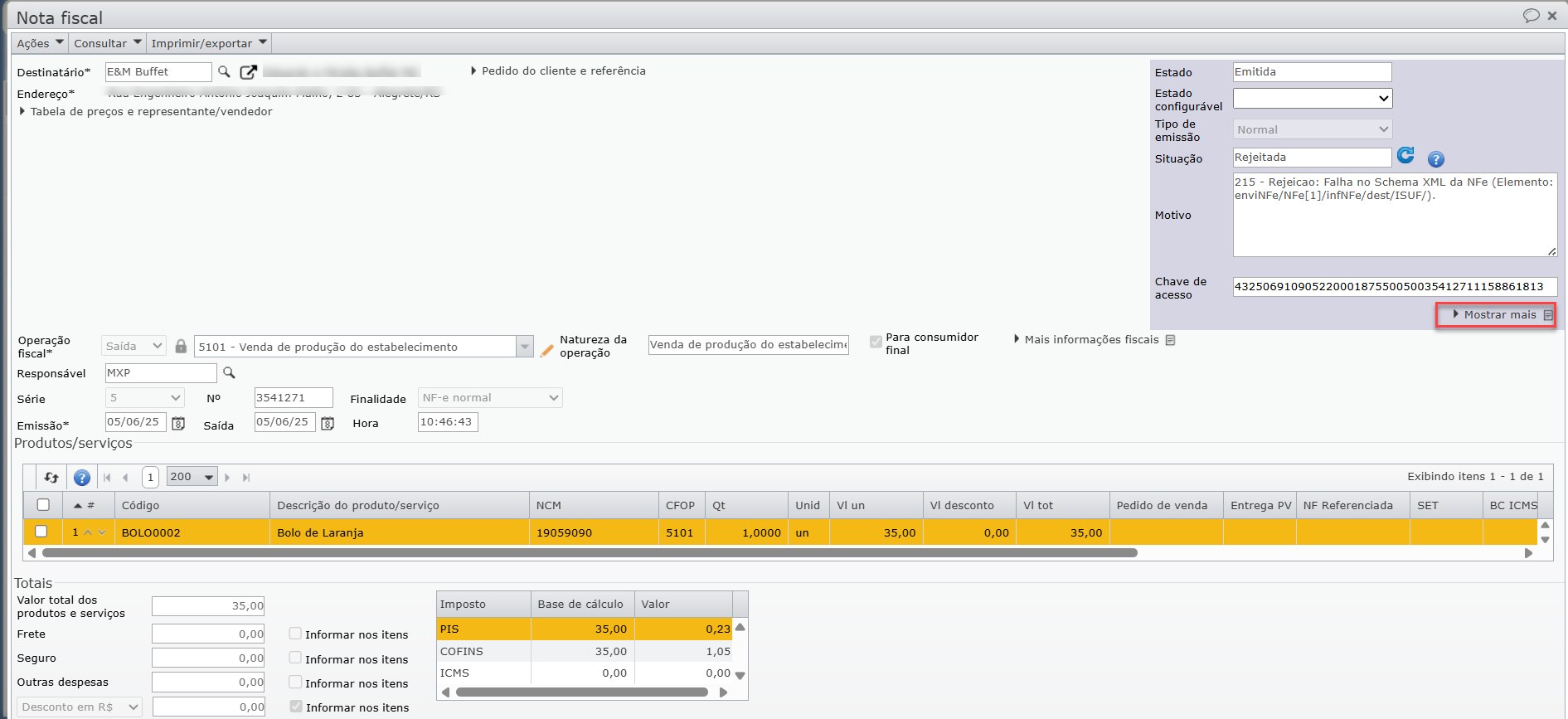Toggle Informar nos itens for Desconto
This screenshot has width=1568, height=719.
[296, 707]
